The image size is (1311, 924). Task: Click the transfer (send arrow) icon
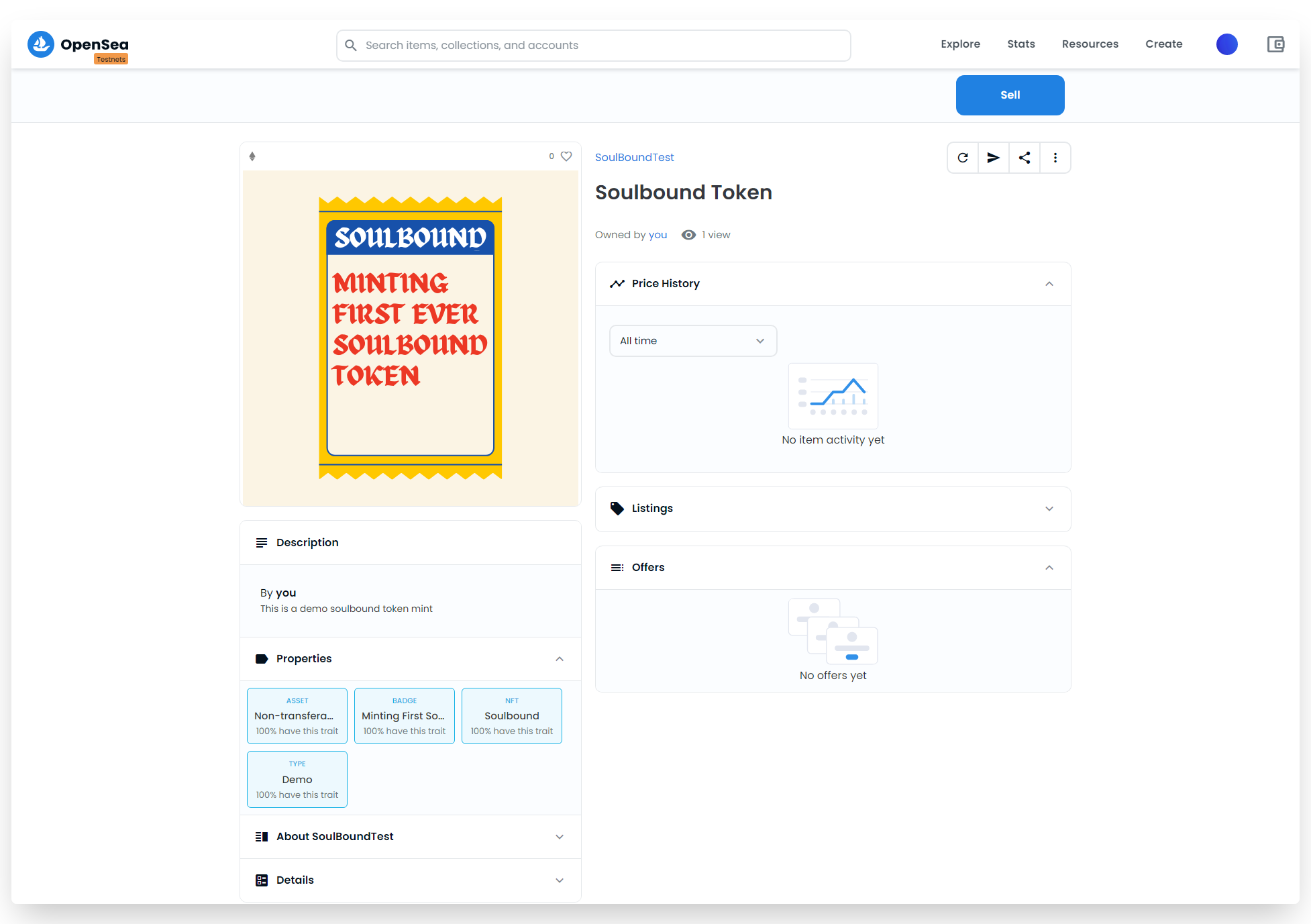click(994, 158)
